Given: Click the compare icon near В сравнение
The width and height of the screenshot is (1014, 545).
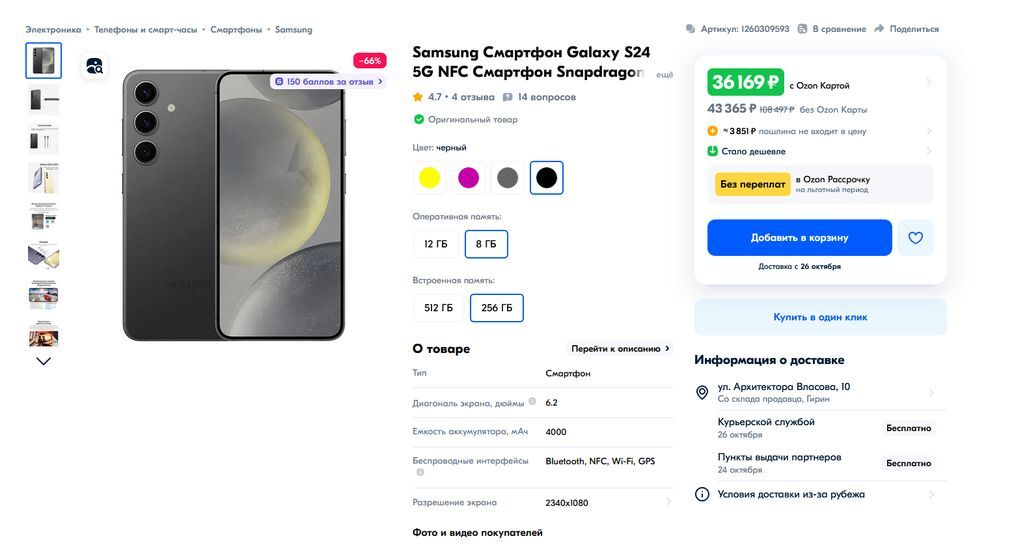Looking at the screenshot, I should pos(802,29).
